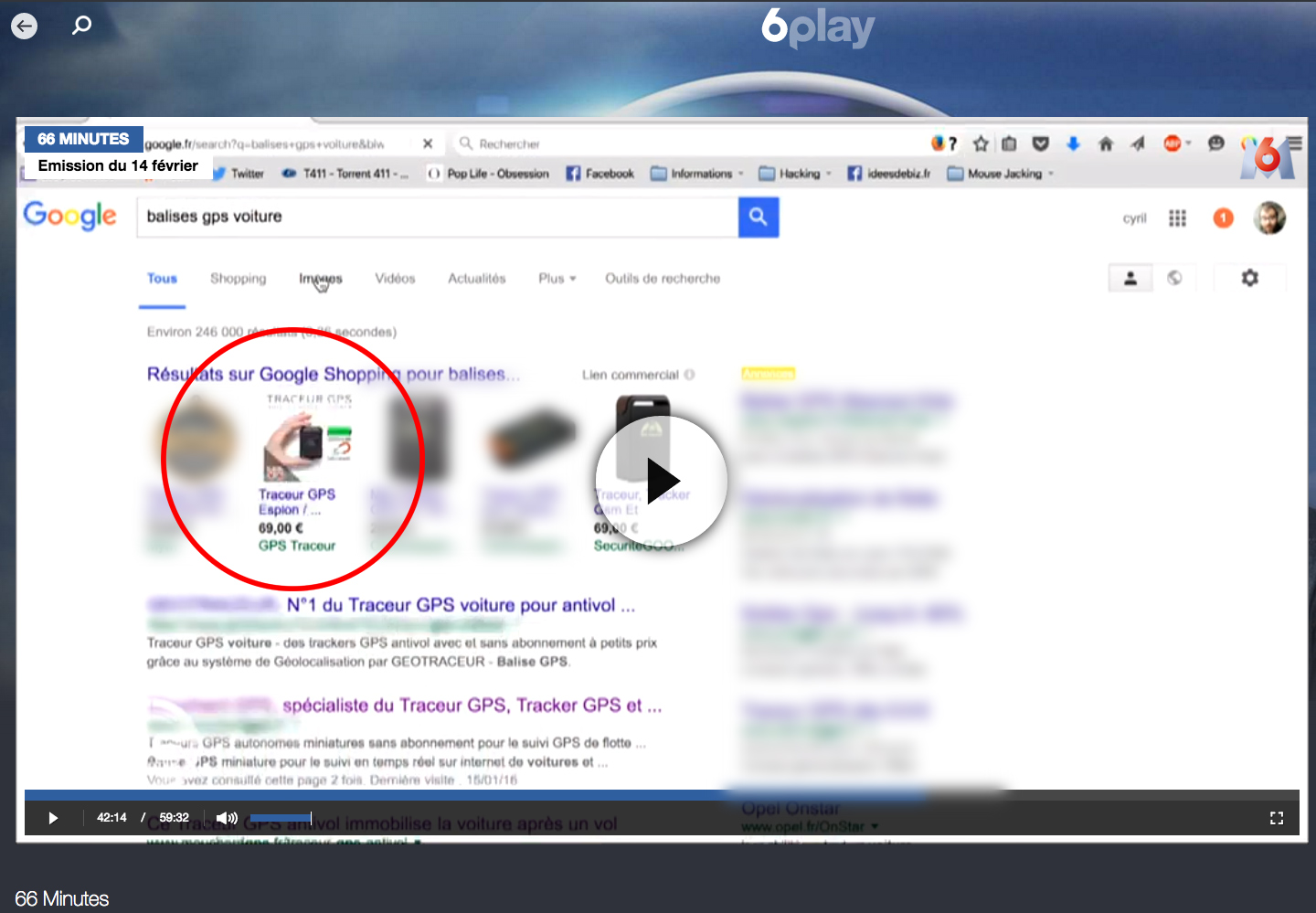Click the 6play logo

pyautogui.click(x=818, y=27)
